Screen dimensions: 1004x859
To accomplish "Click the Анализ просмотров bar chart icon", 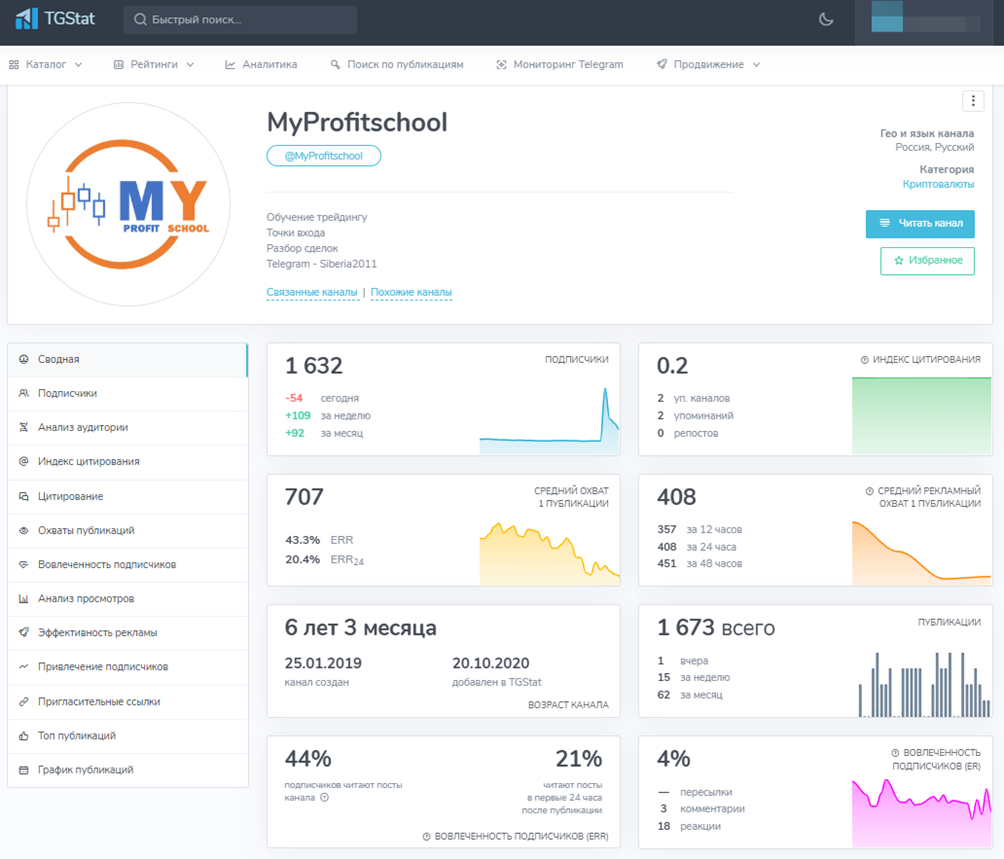I will click(x=24, y=598).
